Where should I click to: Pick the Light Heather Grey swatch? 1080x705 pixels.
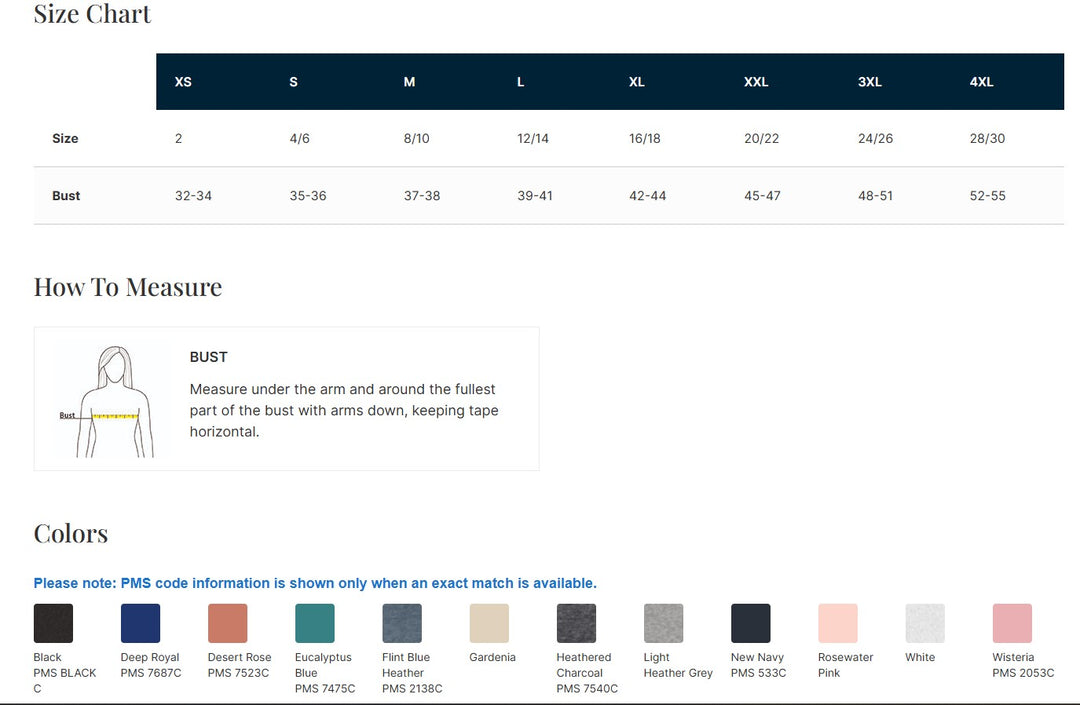(x=663, y=623)
